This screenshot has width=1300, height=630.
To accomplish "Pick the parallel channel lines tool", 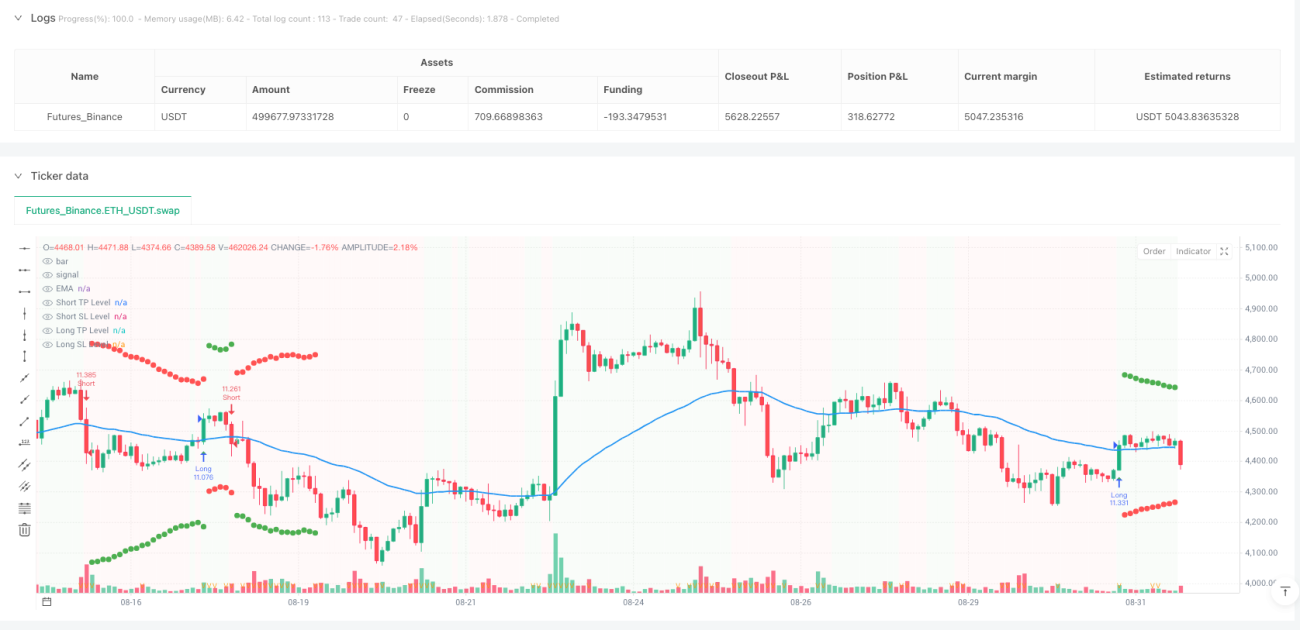I will tap(25, 465).
